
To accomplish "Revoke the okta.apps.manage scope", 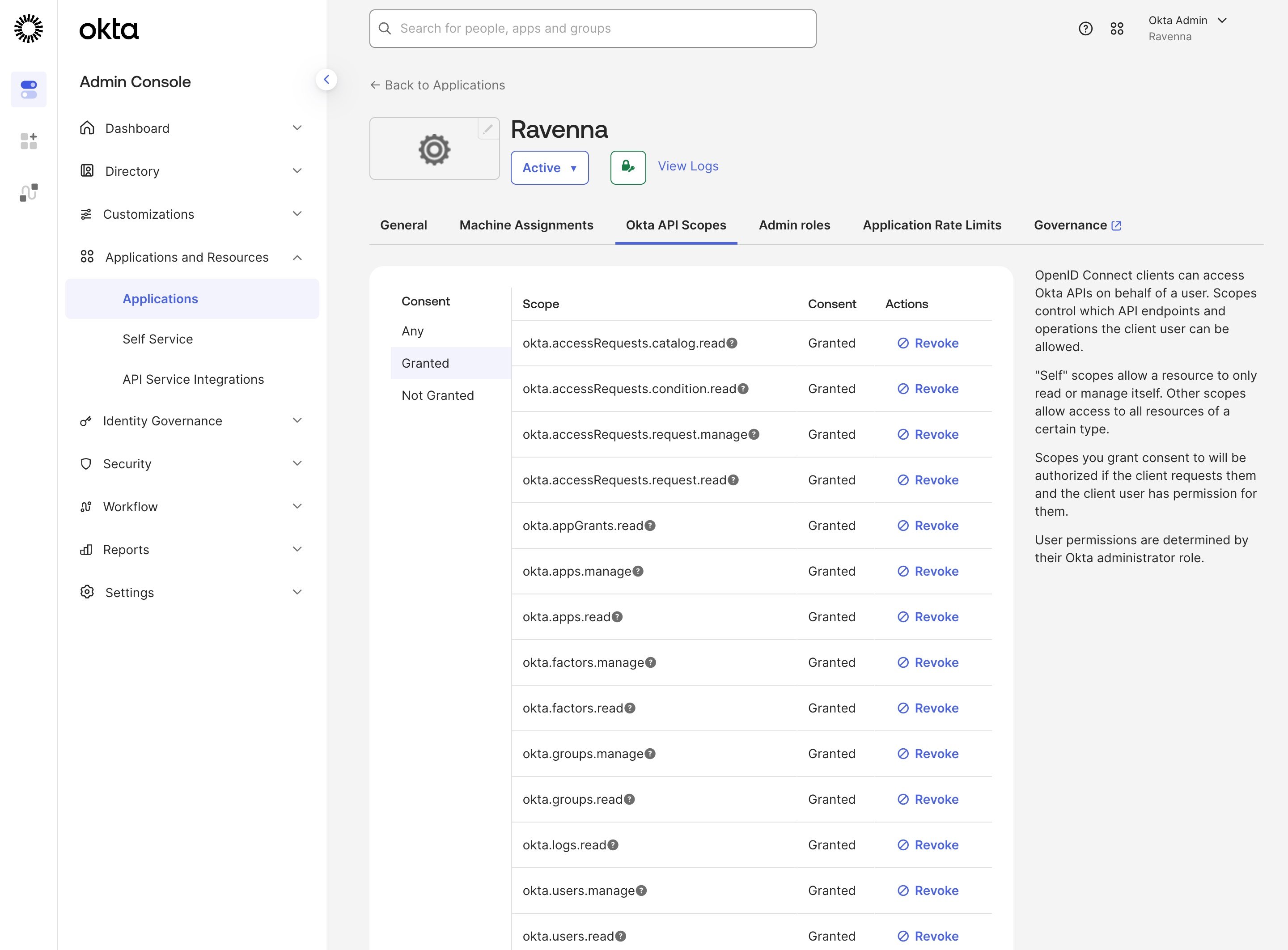I will pos(928,571).
